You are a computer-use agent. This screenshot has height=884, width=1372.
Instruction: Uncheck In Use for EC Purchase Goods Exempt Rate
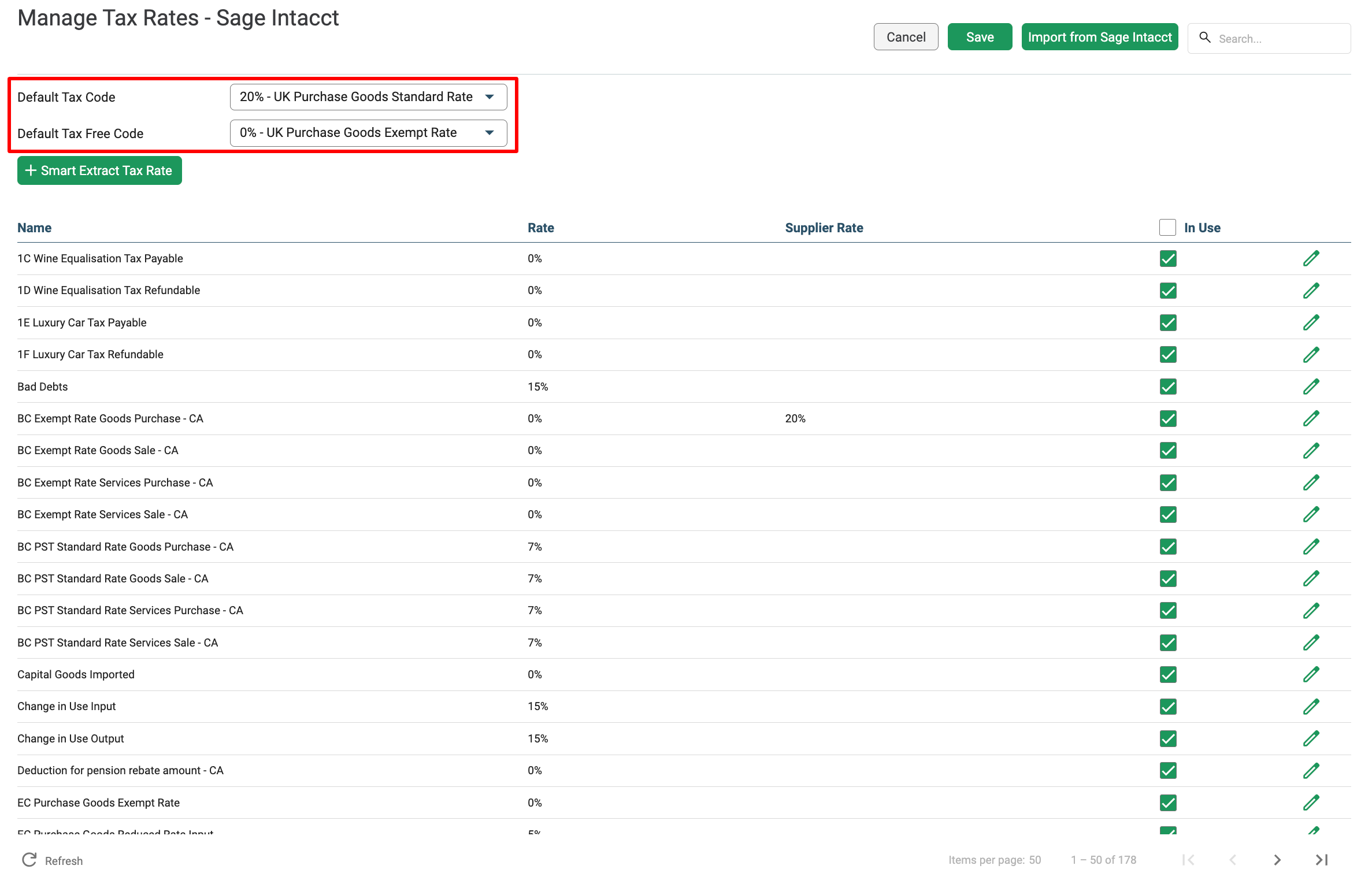(1168, 803)
